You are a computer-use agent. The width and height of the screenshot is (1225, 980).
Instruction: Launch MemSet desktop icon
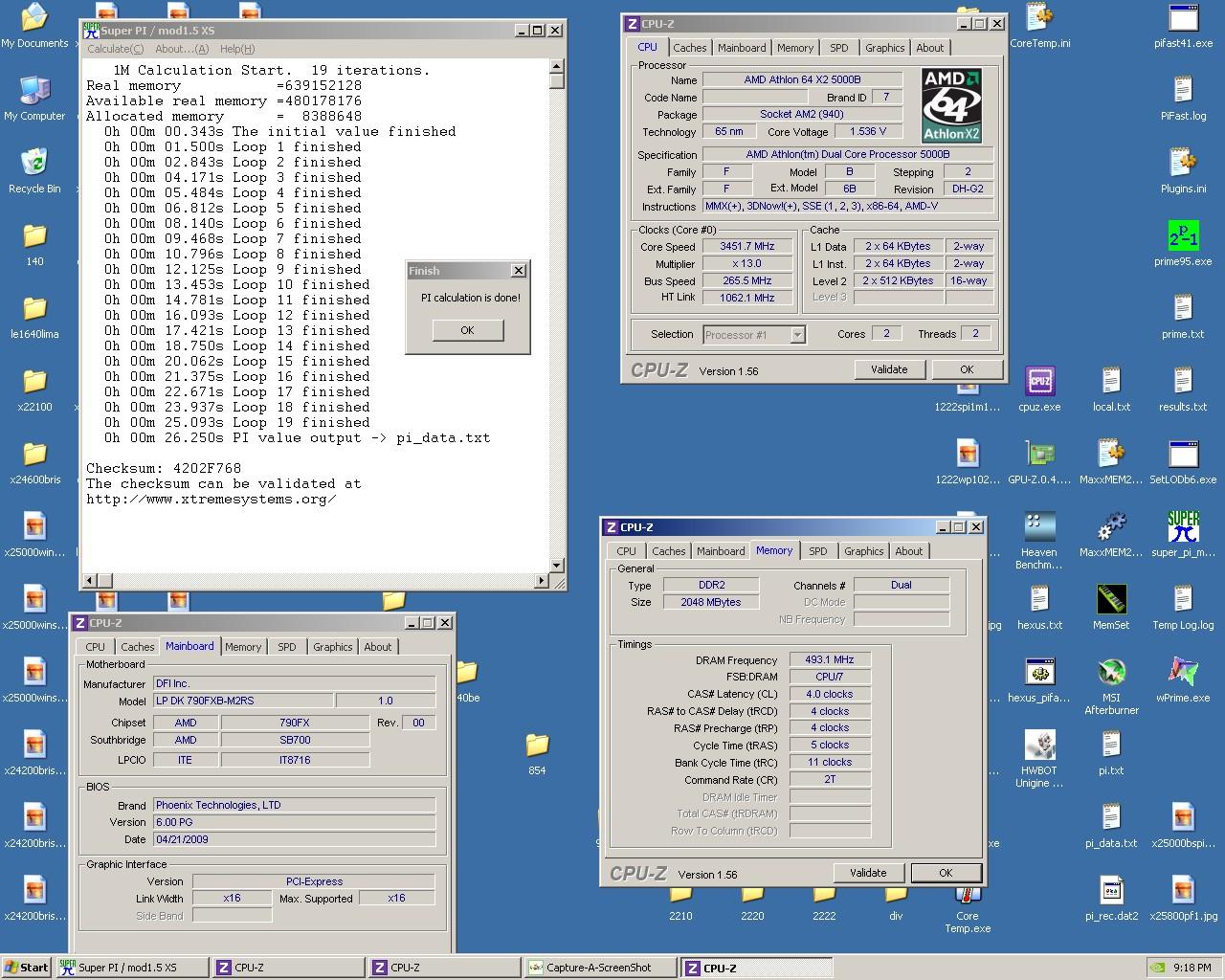[1111, 607]
